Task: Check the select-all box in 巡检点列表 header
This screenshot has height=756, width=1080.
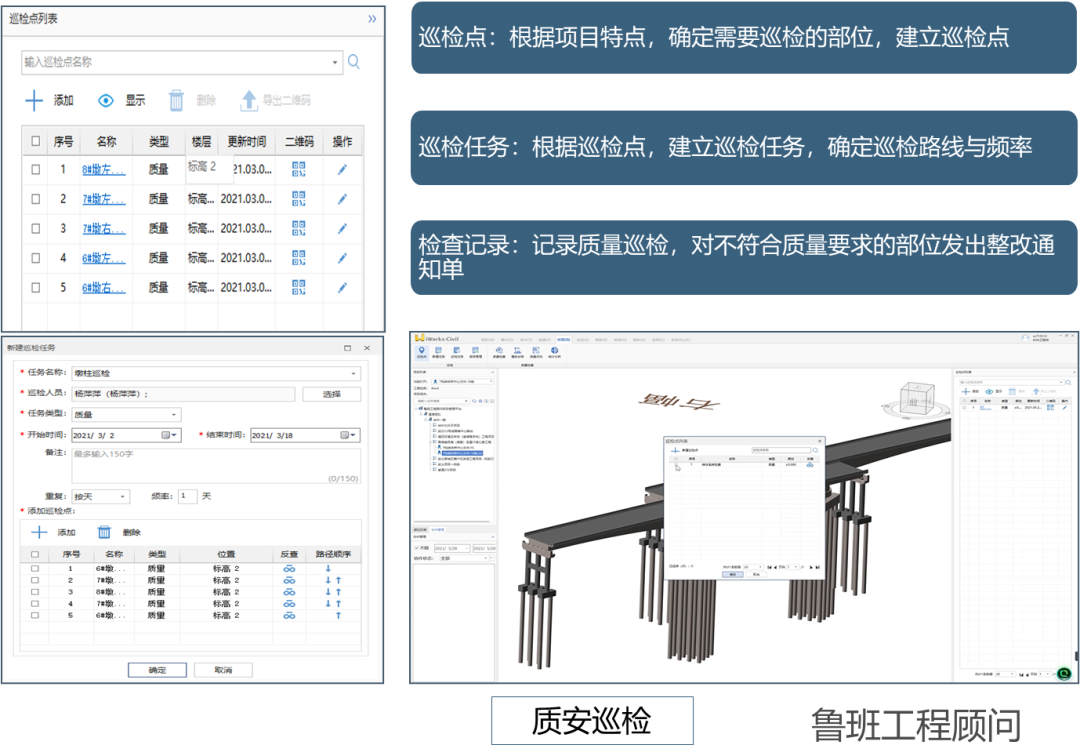Action: tap(36, 141)
